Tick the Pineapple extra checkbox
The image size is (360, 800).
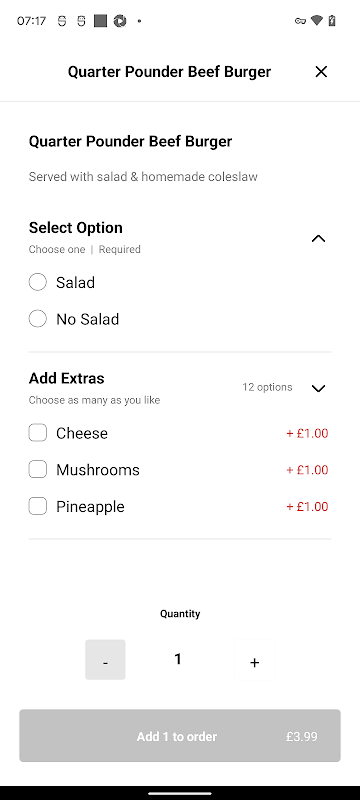tap(38, 506)
